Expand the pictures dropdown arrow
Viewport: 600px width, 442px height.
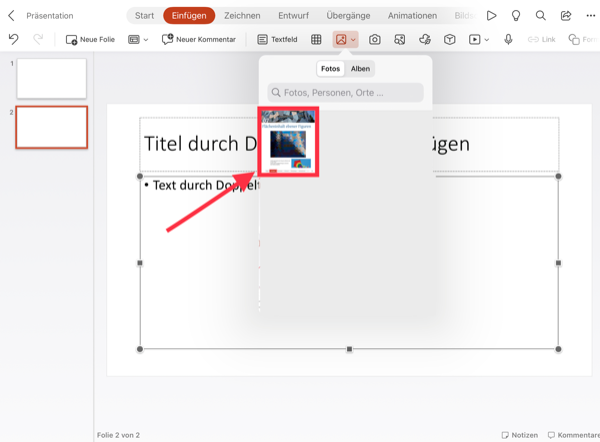point(353,39)
